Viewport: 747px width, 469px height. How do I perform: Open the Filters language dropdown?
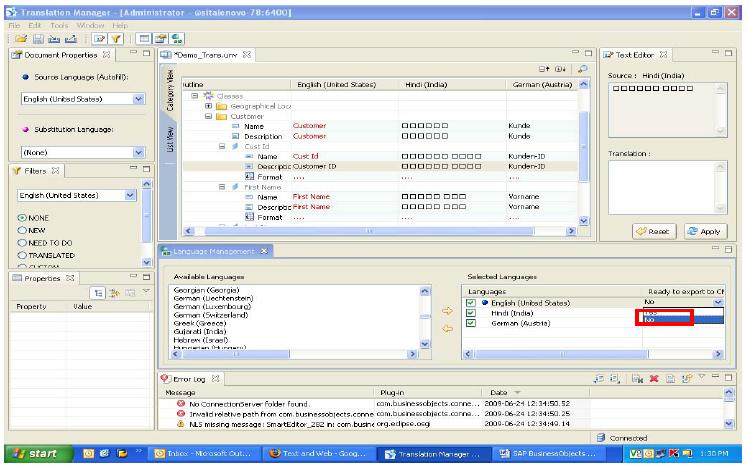130,195
